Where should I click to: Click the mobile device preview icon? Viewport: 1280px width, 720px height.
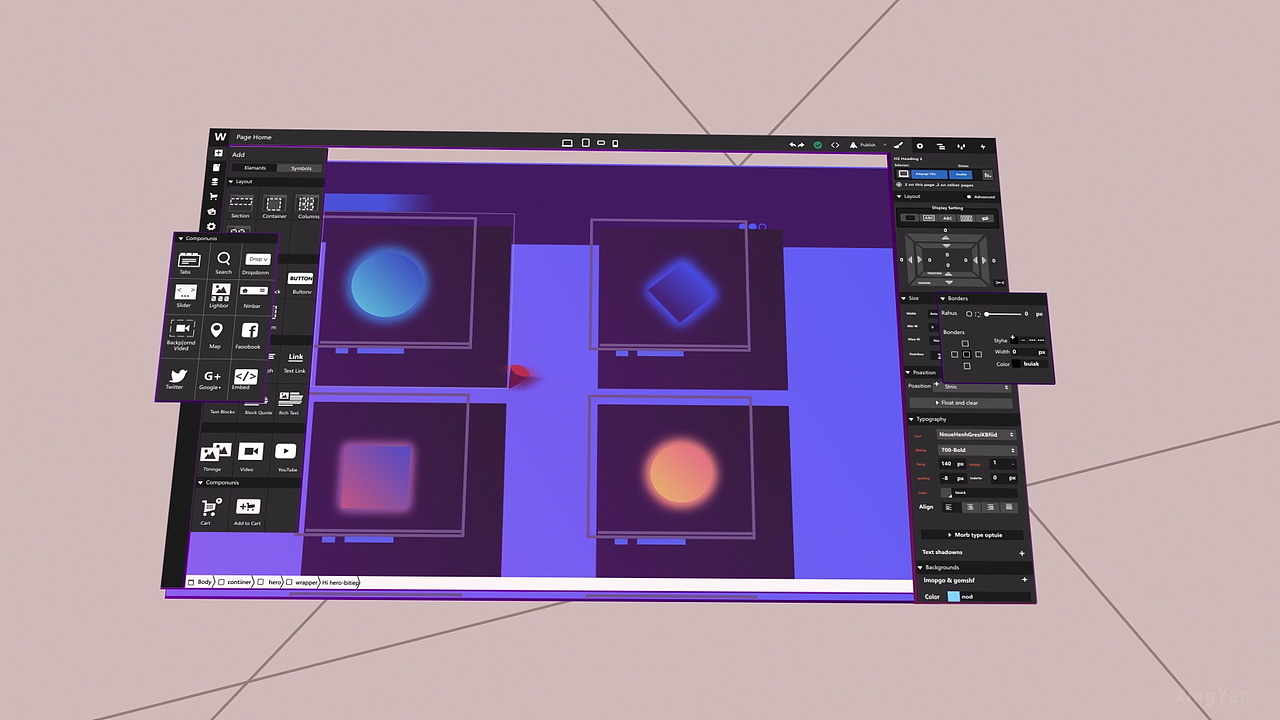615,143
